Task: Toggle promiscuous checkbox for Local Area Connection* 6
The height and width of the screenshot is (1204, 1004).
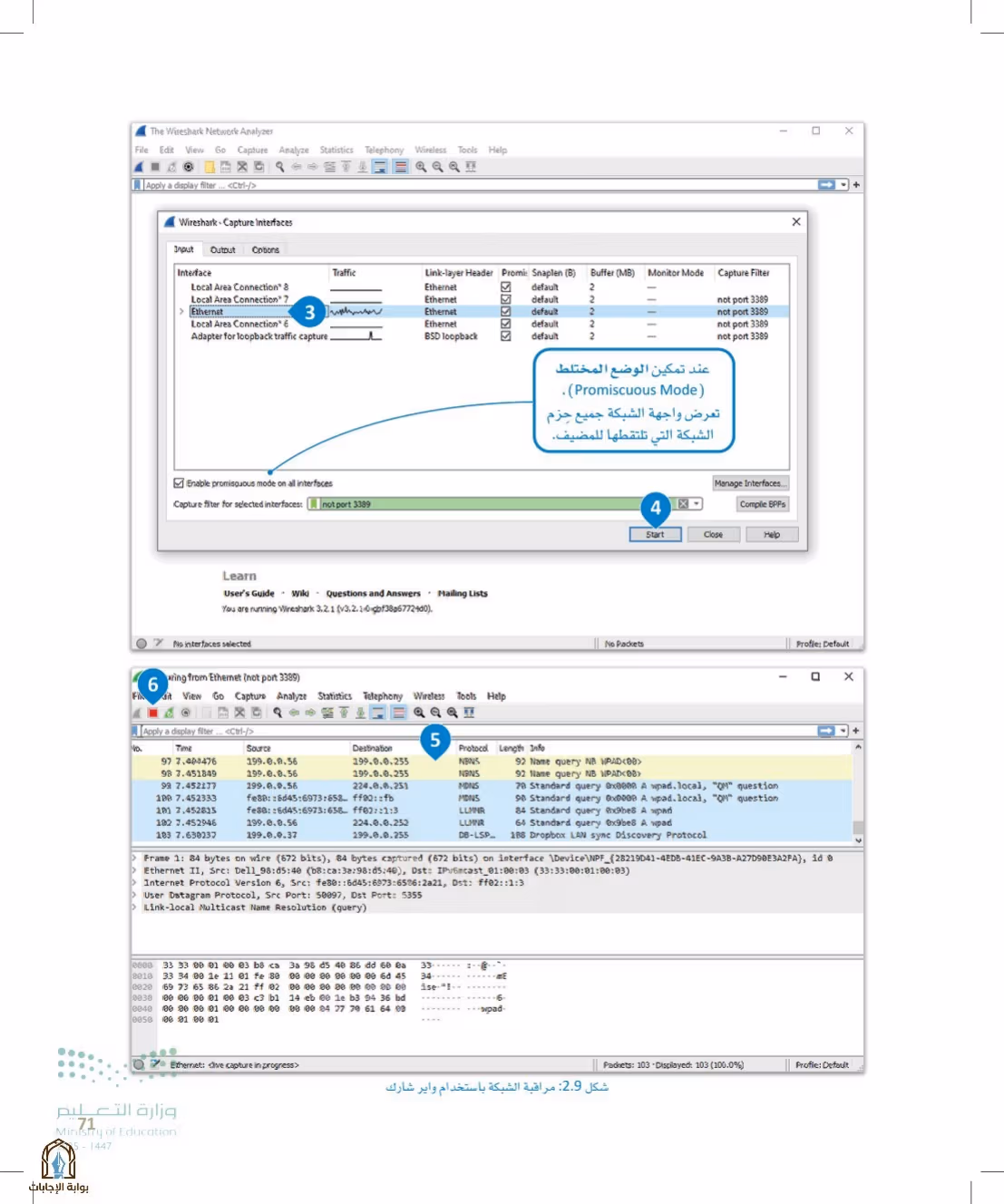Action: click(x=506, y=324)
